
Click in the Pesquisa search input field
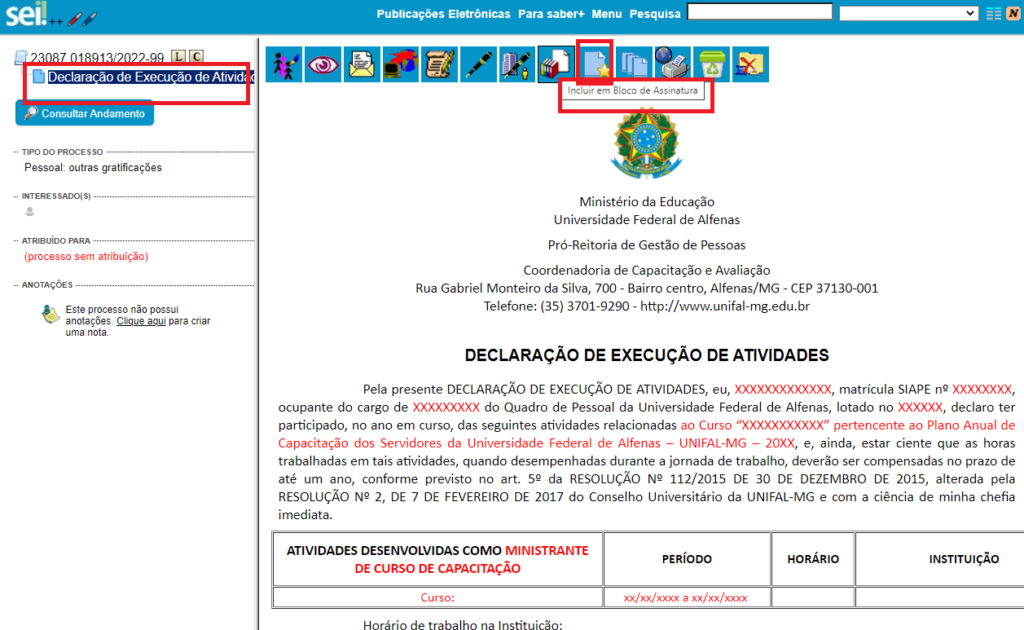(760, 12)
